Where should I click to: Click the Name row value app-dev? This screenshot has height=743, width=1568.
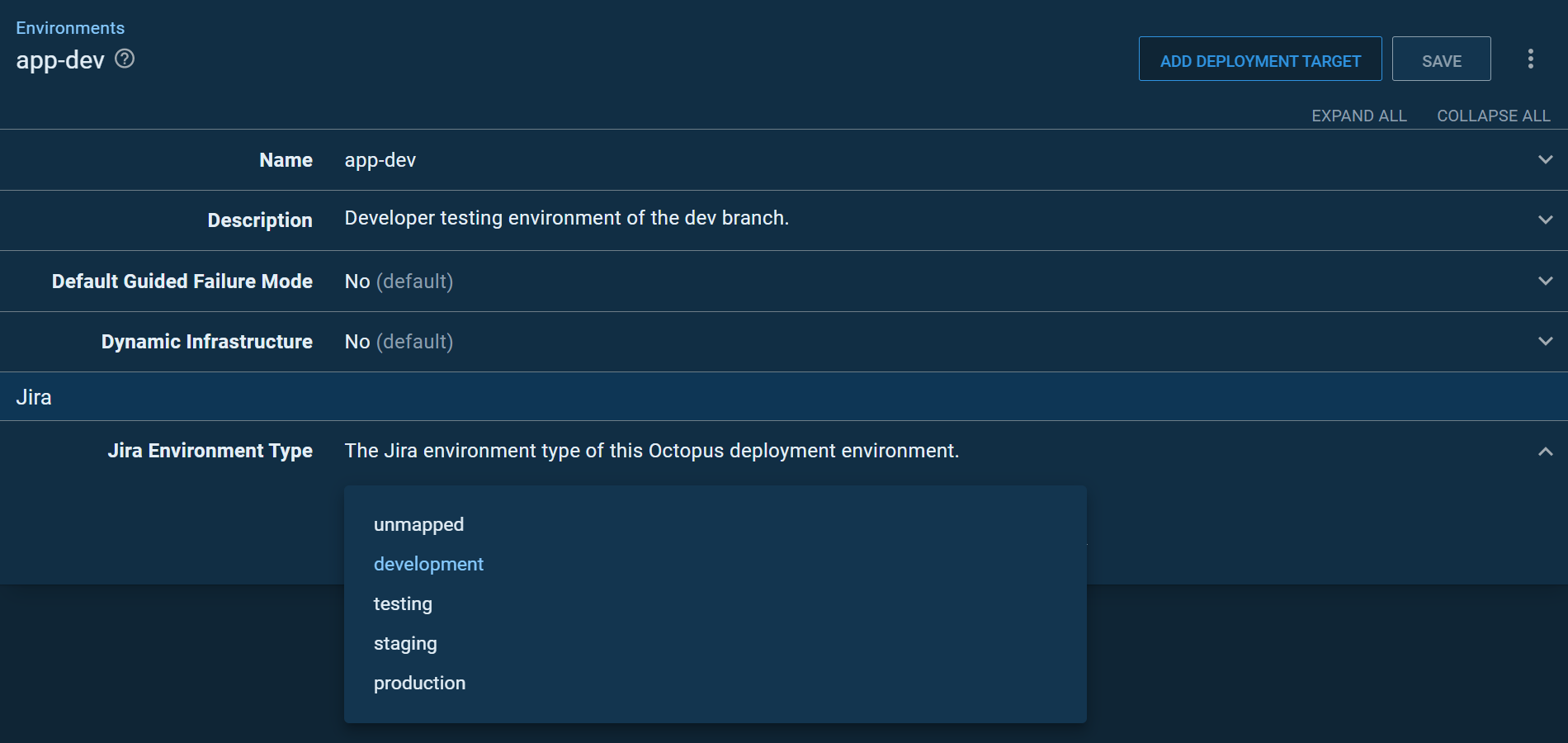(x=380, y=160)
